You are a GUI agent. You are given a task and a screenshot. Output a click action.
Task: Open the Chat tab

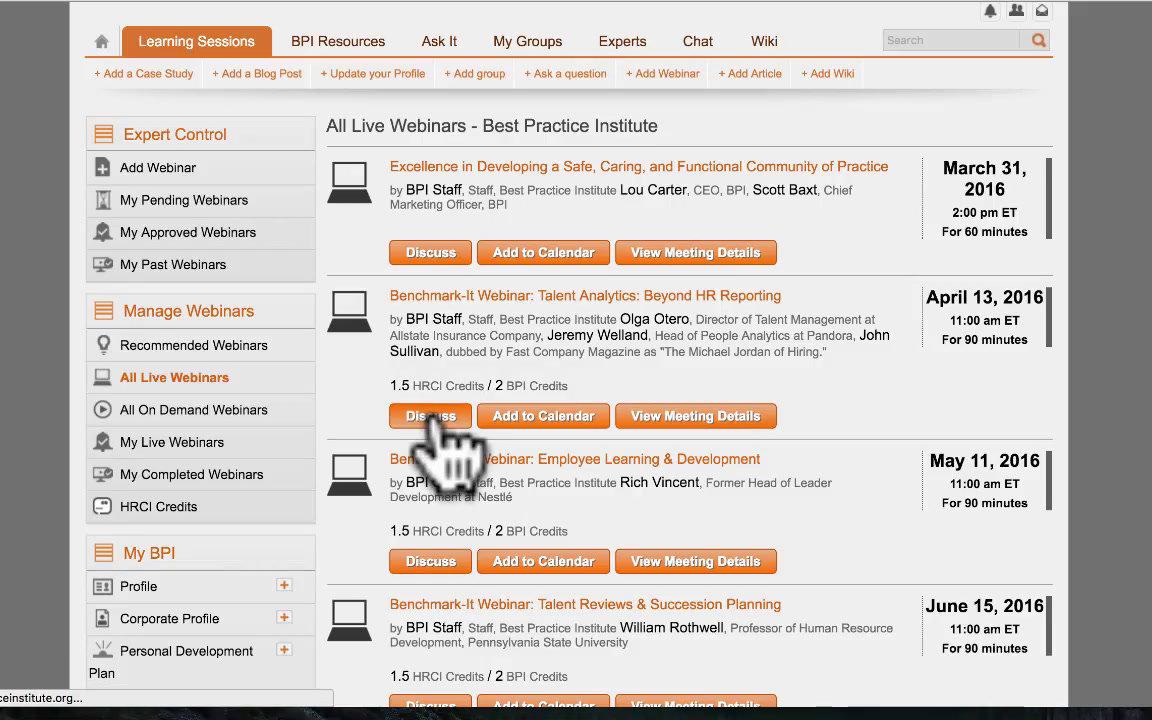(x=697, y=41)
